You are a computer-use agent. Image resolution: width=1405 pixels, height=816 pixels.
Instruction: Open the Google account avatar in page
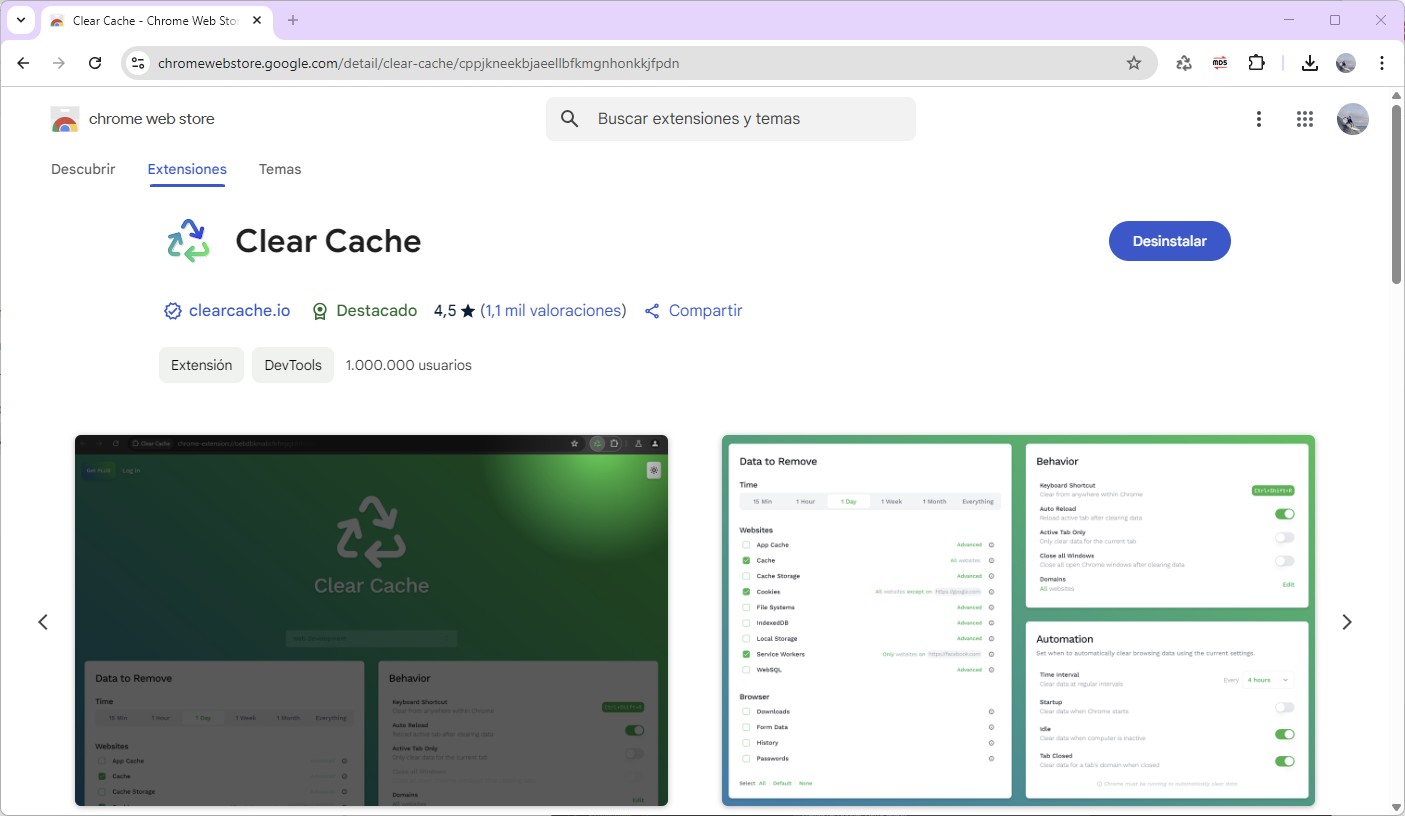(1353, 119)
